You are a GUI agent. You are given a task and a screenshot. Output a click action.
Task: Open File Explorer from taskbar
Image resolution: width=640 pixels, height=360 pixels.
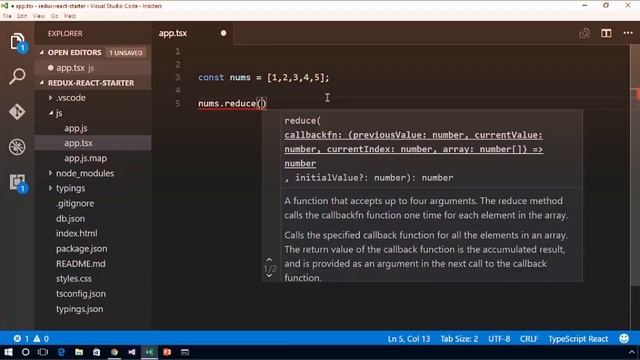pyautogui.click(x=79, y=352)
